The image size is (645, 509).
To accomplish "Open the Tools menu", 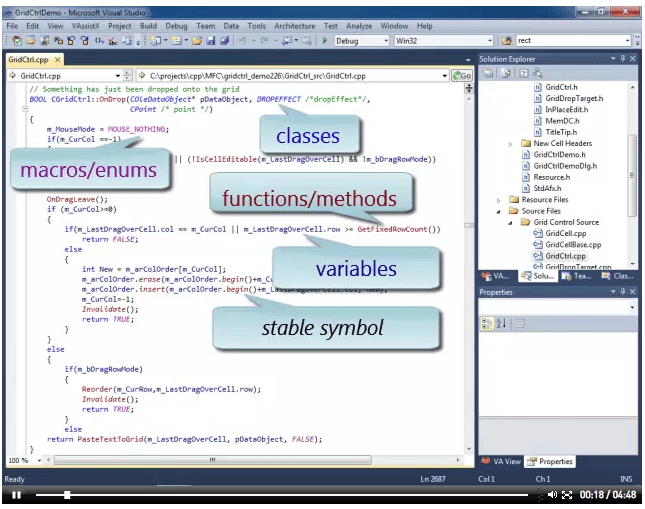I will [256, 26].
